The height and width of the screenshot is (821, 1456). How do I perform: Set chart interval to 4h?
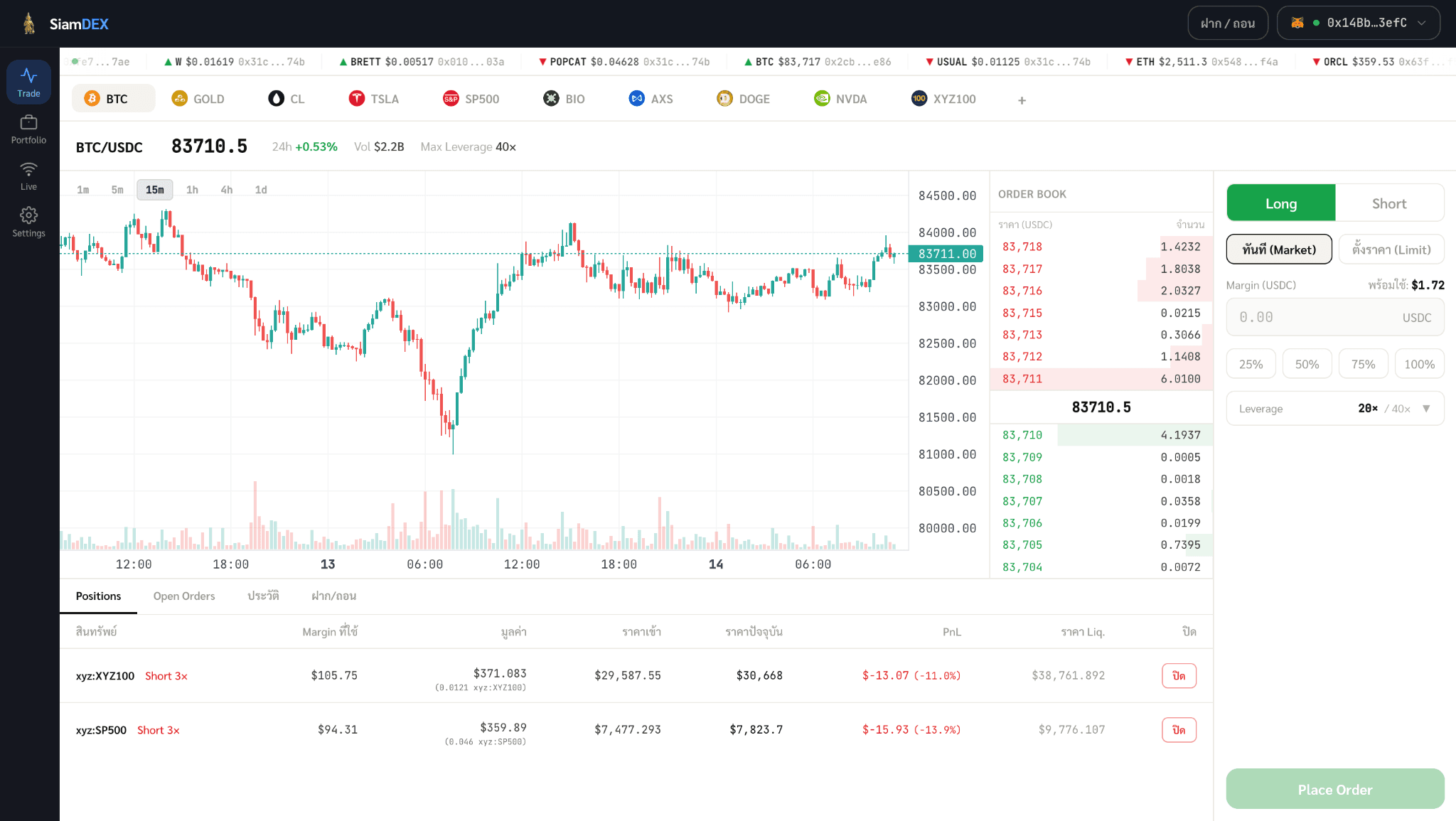click(x=227, y=190)
